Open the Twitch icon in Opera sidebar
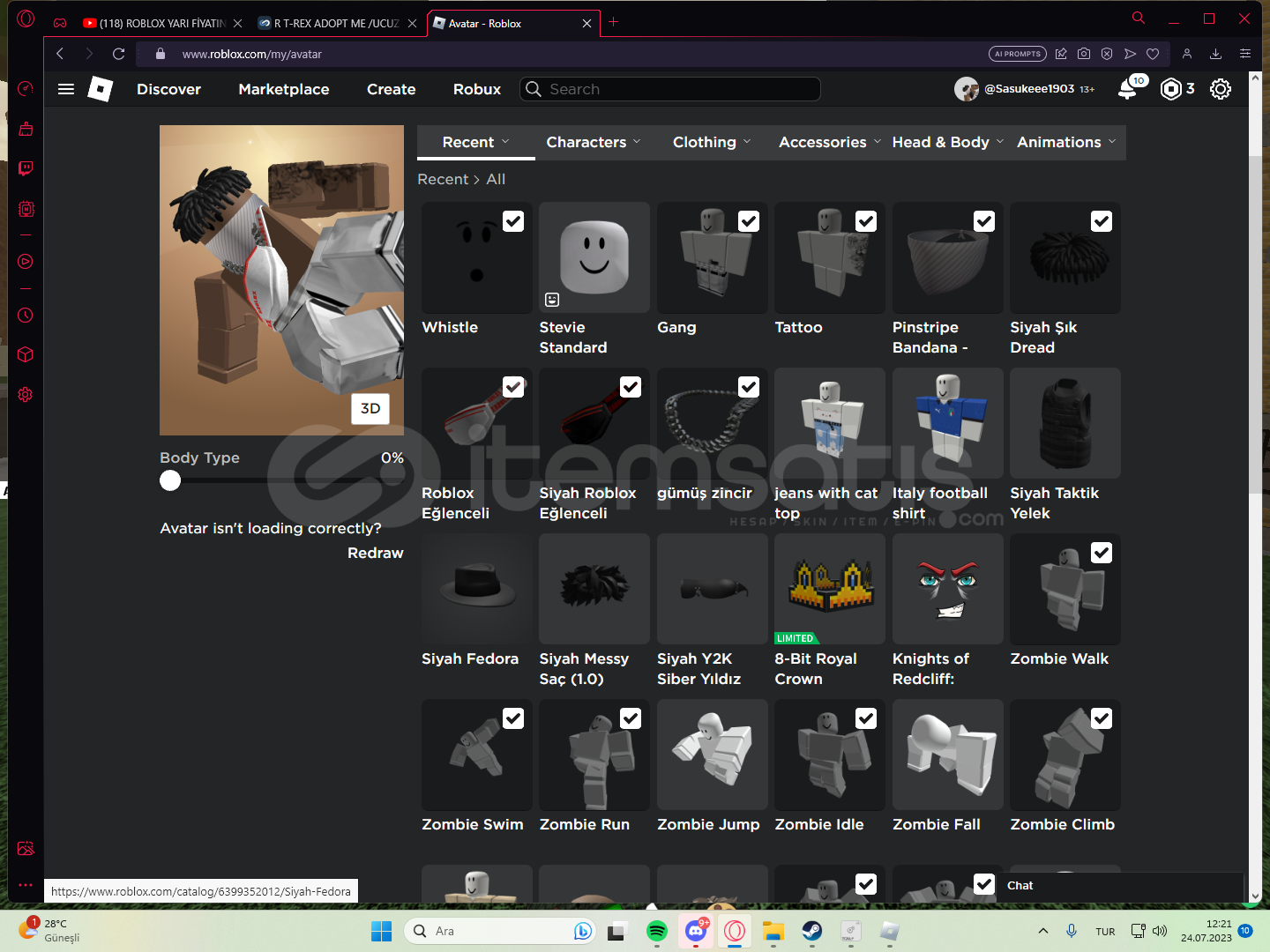Image resolution: width=1270 pixels, height=952 pixels. coord(26,168)
